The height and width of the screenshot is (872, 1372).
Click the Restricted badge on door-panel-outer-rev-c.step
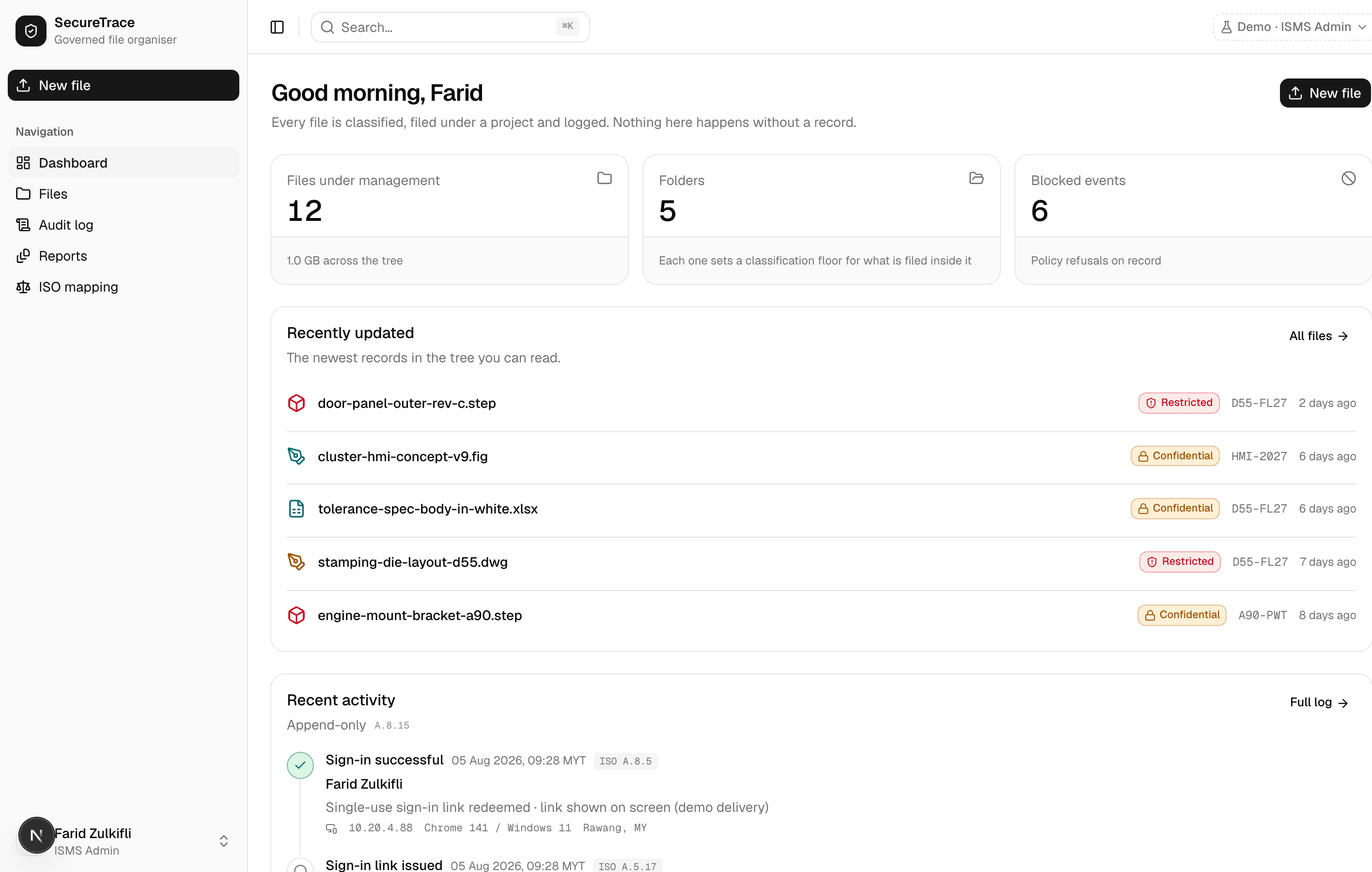[x=1179, y=403]
